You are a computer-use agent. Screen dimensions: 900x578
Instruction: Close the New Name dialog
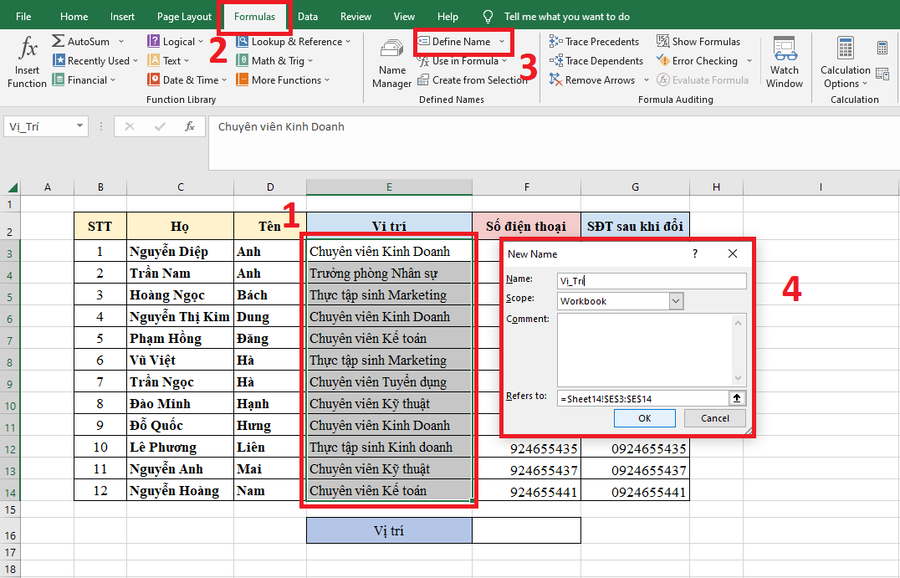click(732, 253)
